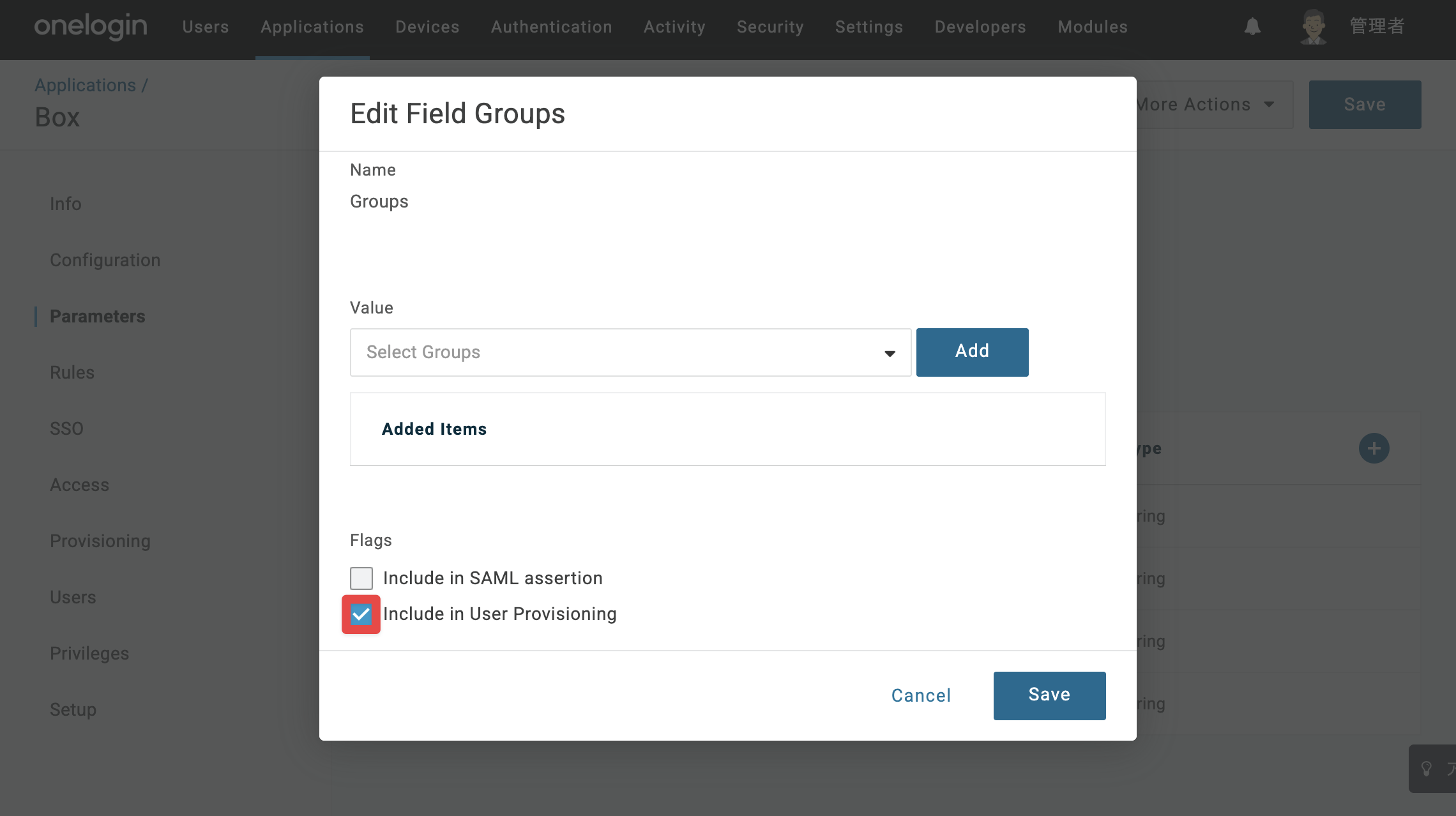Go to the Configuration sidebar tab
Screen dimensions: 1456x816
(x=105, y=261)
